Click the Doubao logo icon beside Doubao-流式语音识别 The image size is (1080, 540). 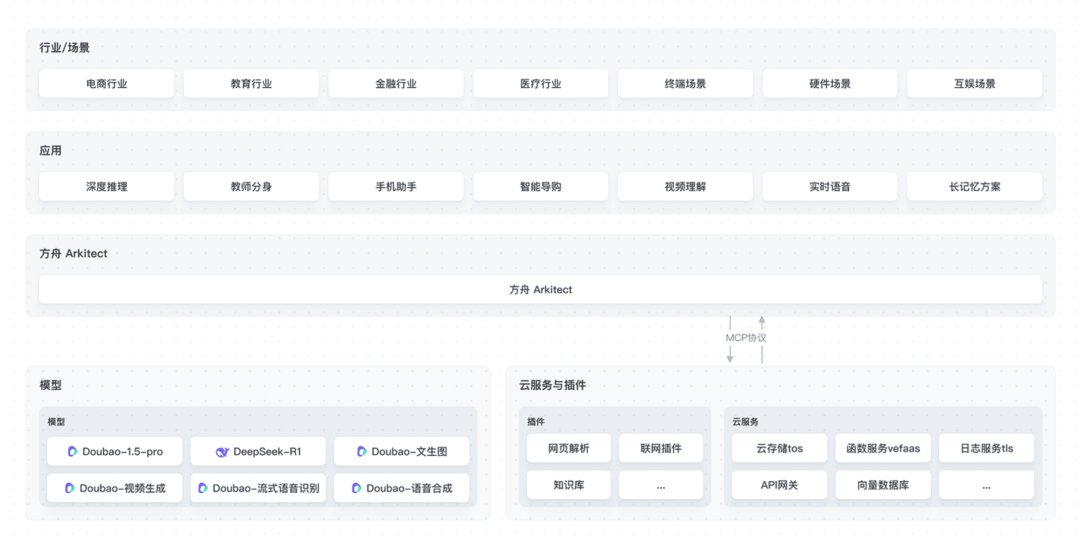pyautogui.click(x=202, y=488)
